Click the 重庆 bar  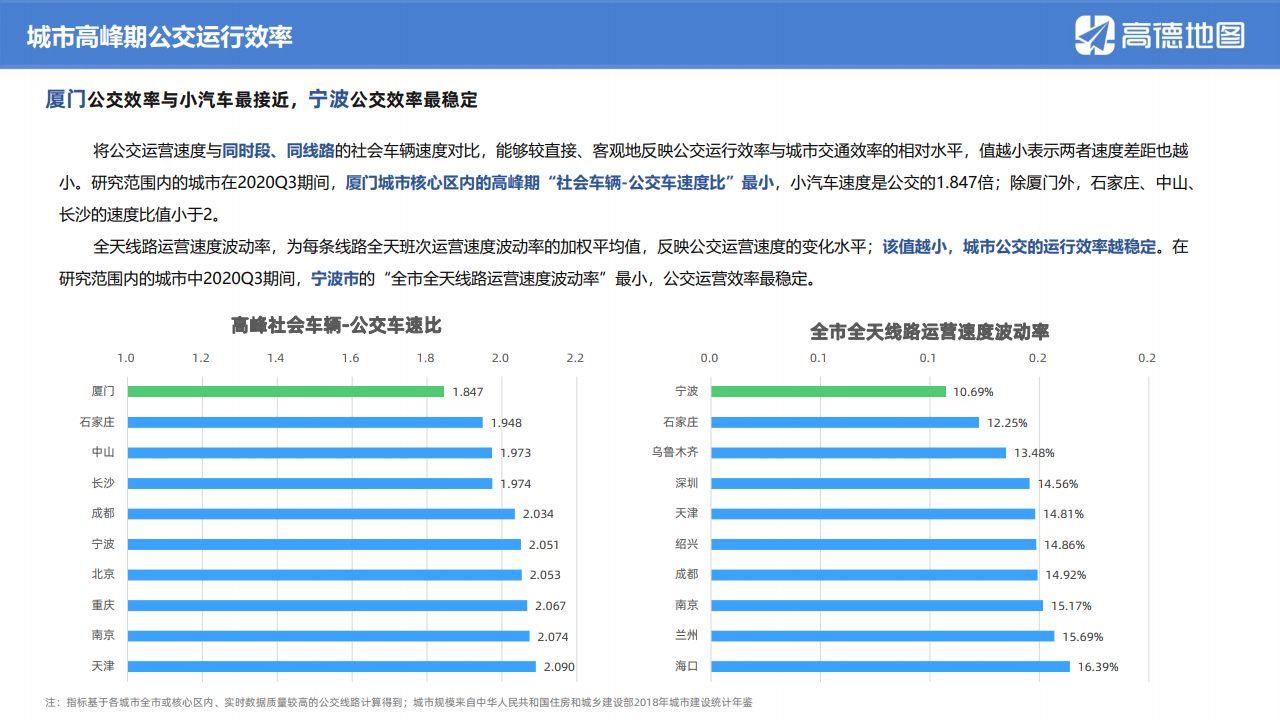327,605
